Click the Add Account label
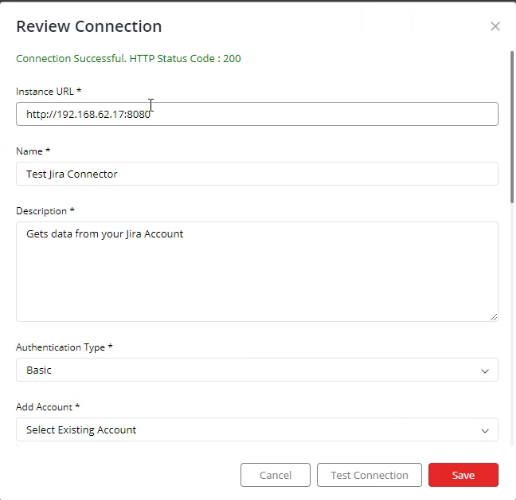 coord(48,407)
